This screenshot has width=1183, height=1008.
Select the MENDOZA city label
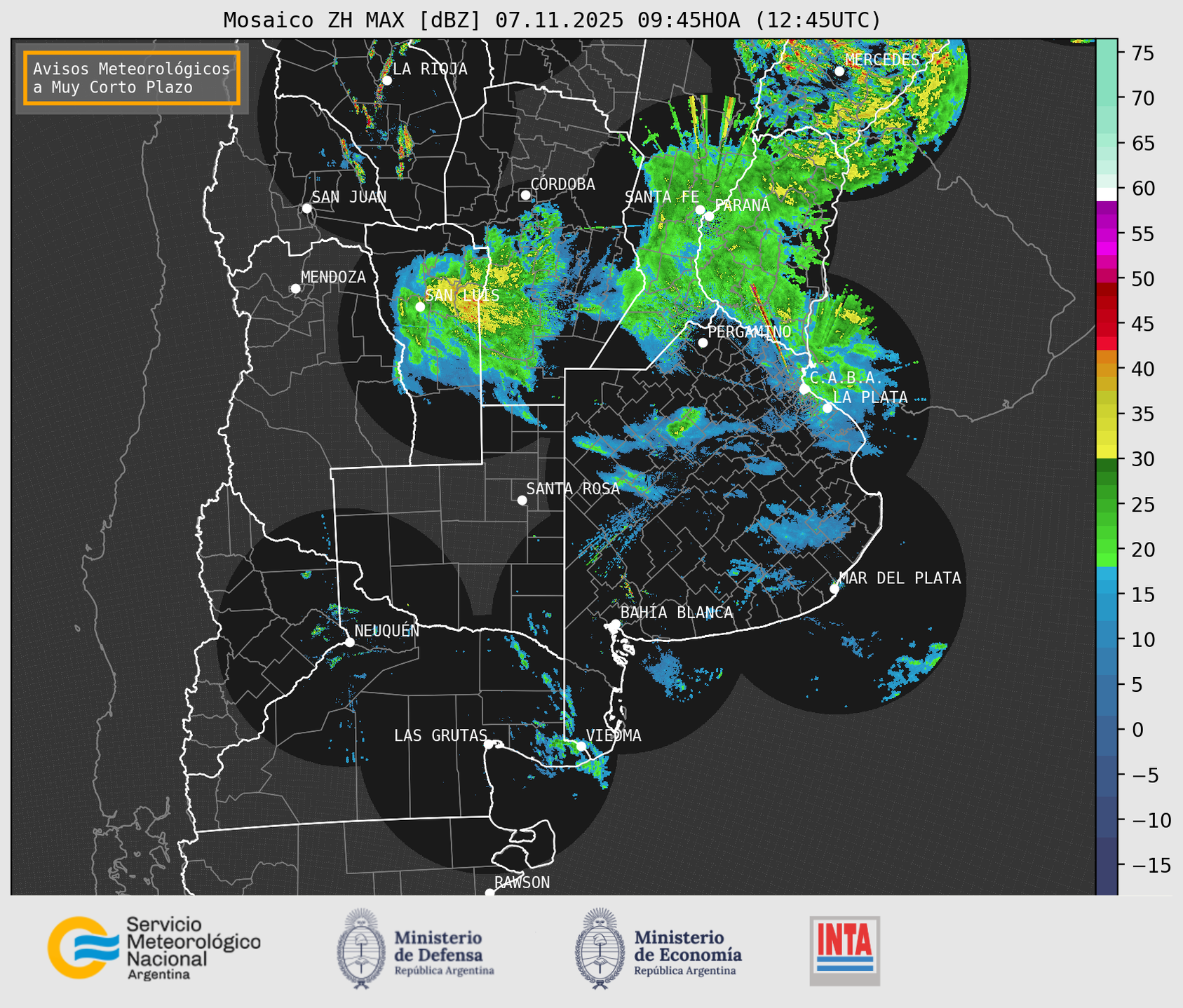[333, 277]
